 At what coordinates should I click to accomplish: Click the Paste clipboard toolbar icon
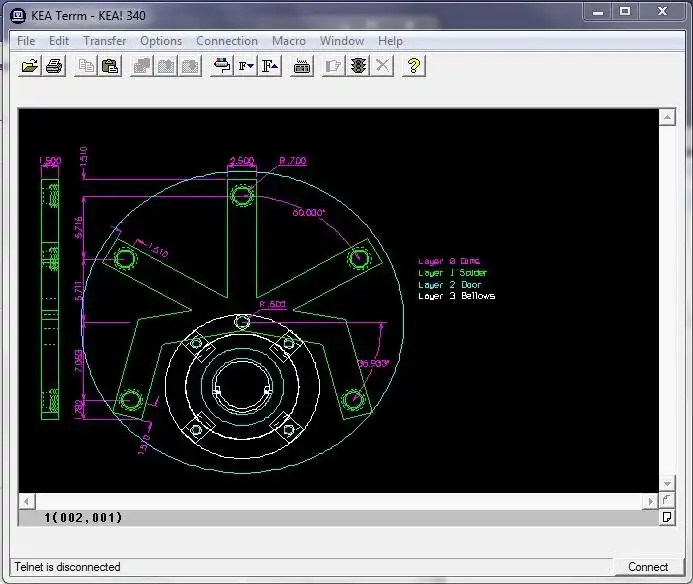[x=110, y=66]
